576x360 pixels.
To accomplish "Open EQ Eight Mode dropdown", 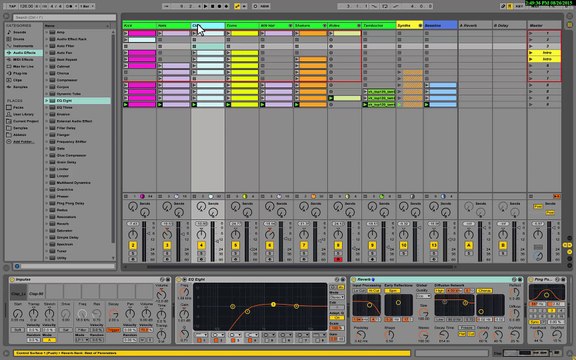I will tap(336, 297).
